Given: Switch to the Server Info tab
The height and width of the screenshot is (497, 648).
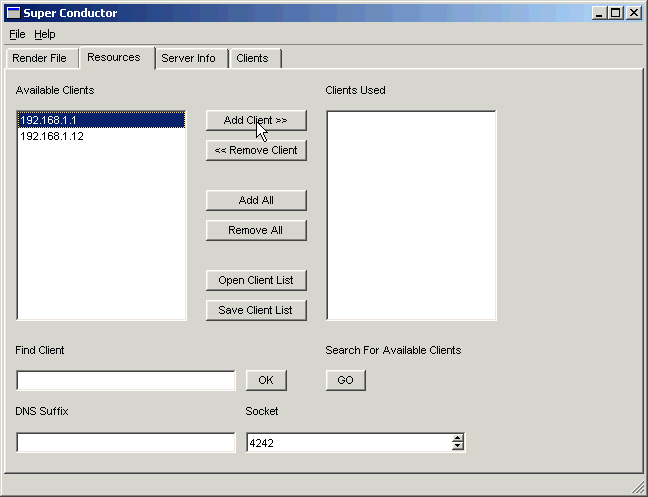Looking at the screenshot, I should tap(188, 58).
